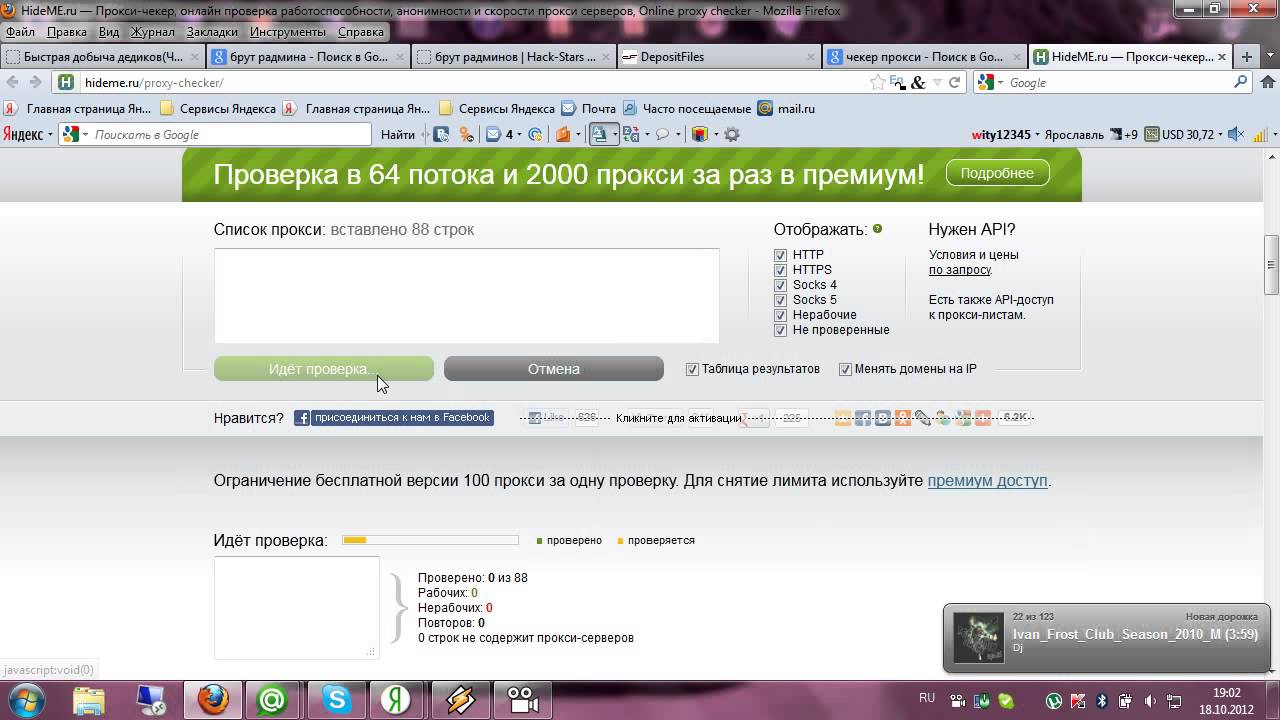Open Firefox from the taskbar
The image size is (1280, 720).
click(x=212, y=700)
